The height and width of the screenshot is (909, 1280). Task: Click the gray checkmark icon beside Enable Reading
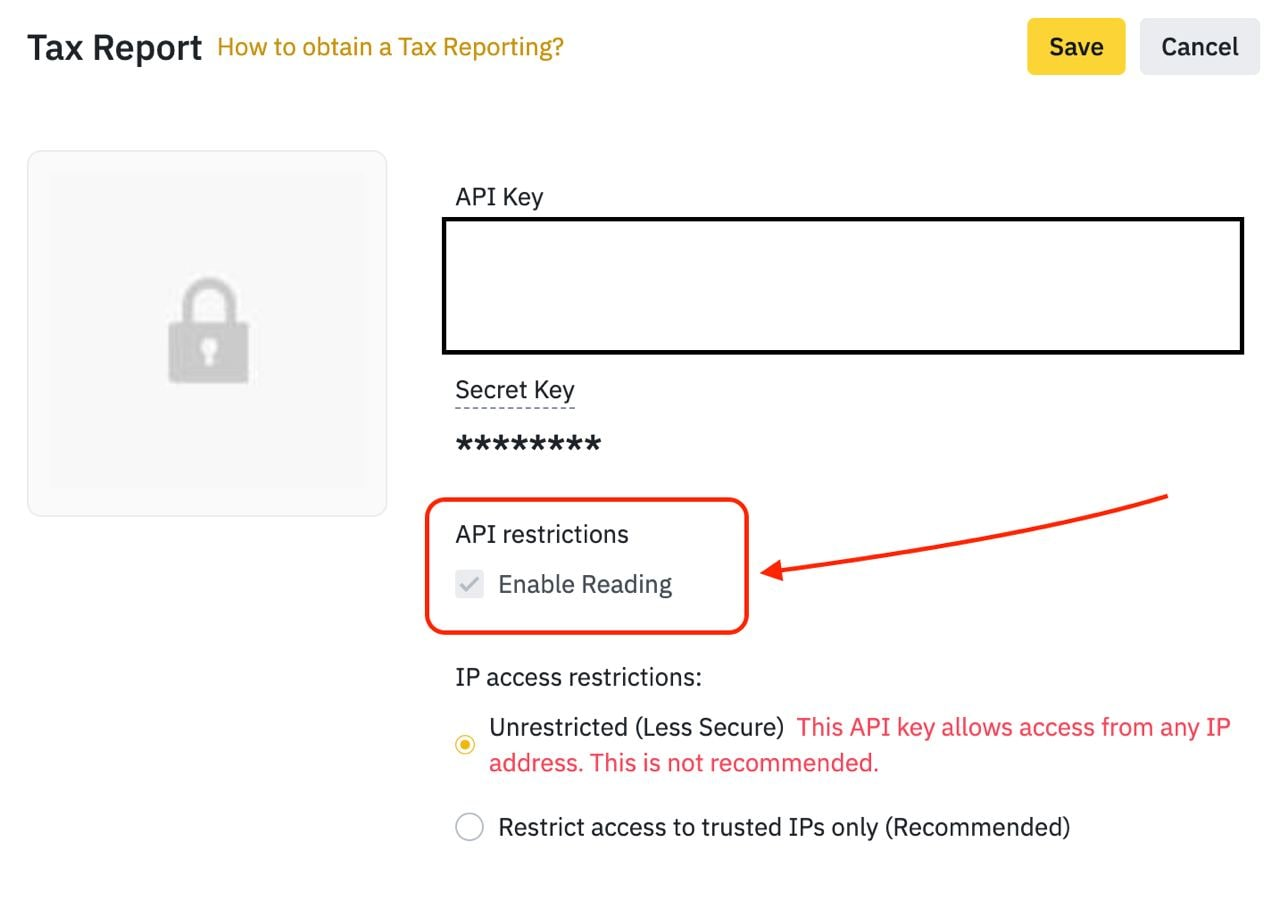pos(469,584)
